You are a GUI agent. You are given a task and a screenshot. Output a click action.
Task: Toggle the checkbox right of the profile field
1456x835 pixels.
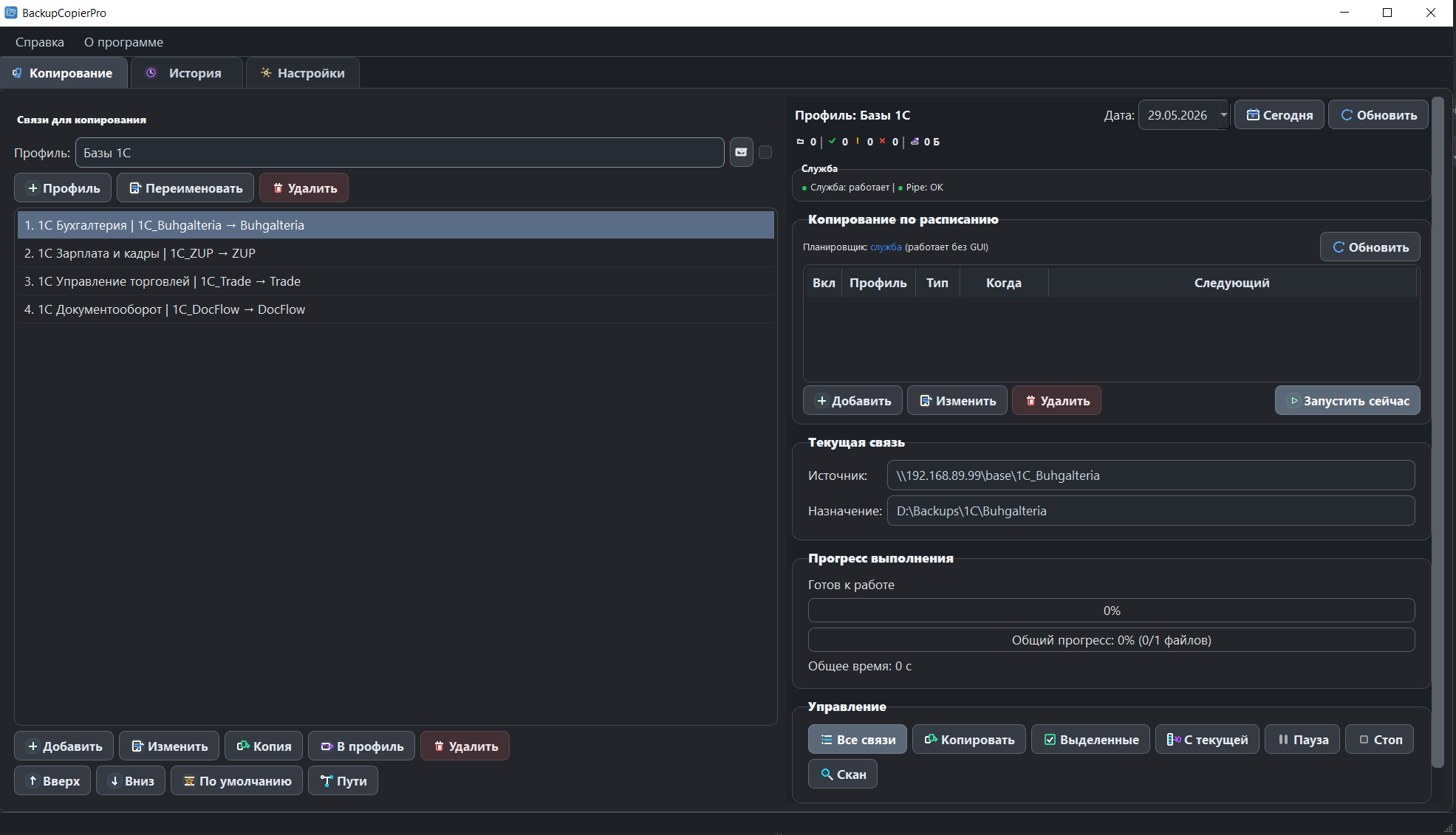click(765, 152)
